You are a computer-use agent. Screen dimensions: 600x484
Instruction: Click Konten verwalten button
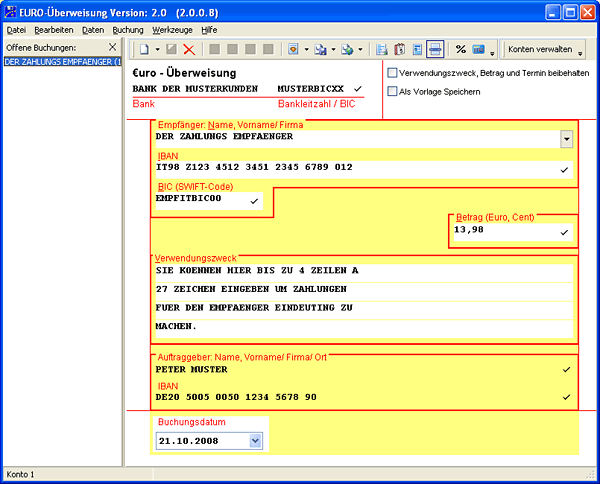pos(540,49)
